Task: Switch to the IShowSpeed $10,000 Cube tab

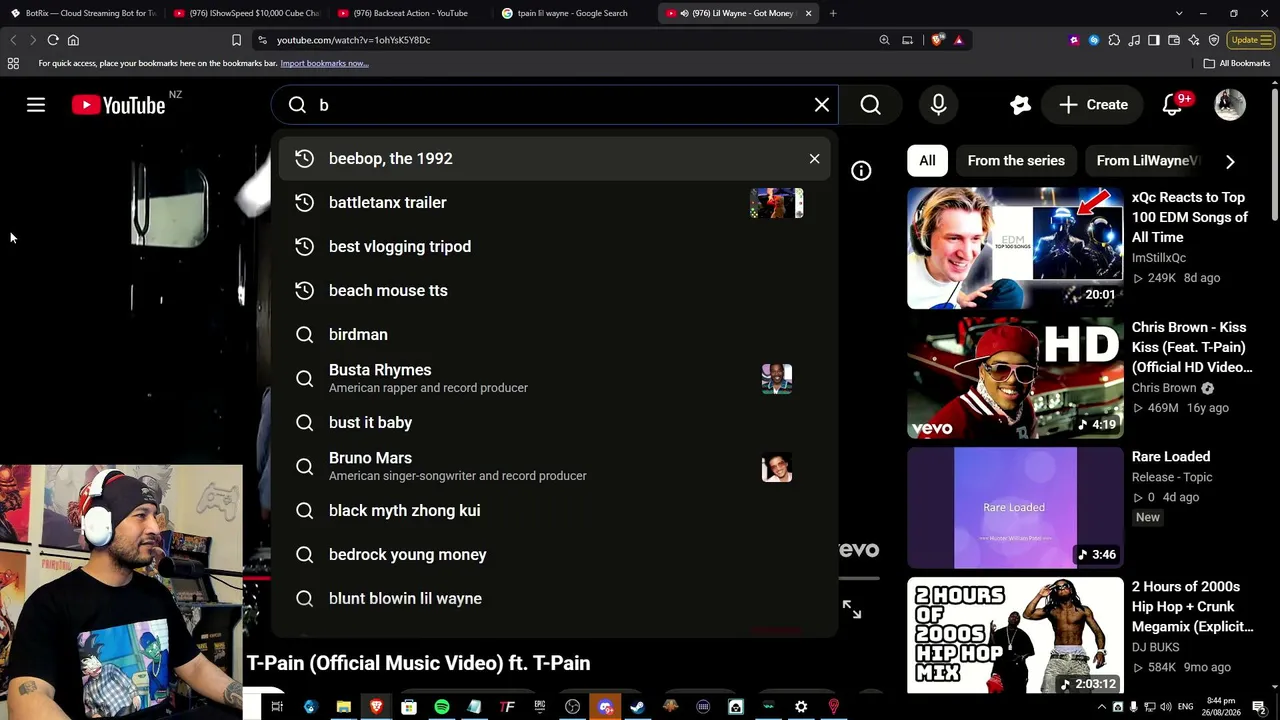Action: click(x=246, y=13)
